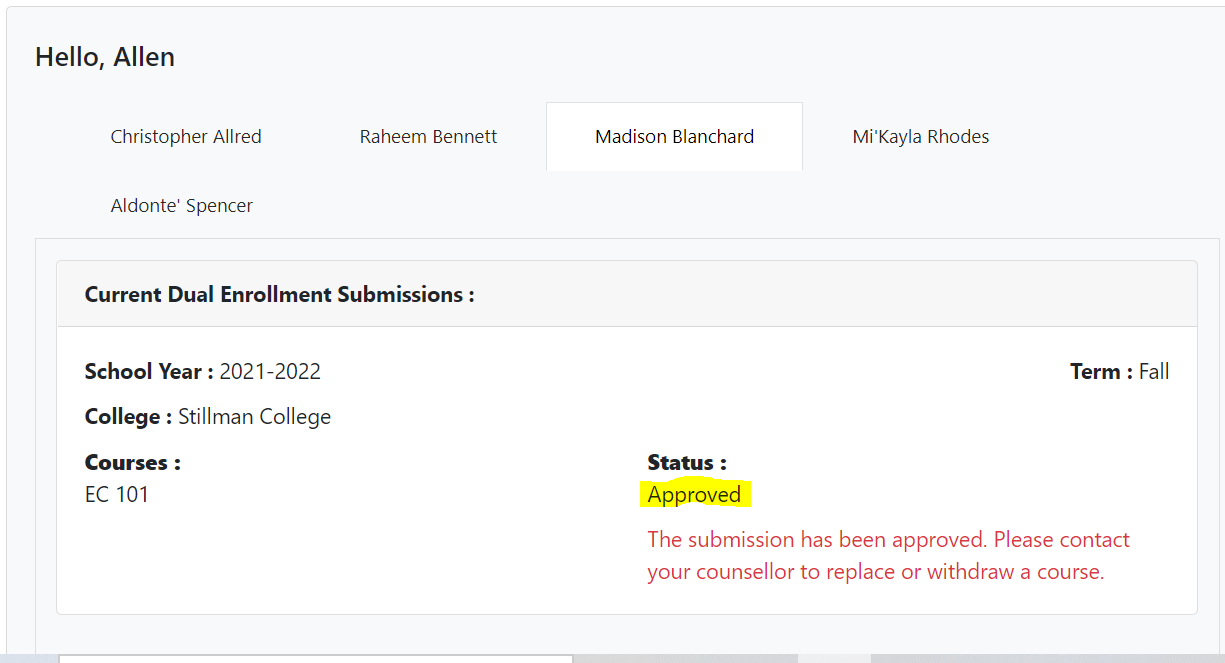
Task: Click the Hello, Allen greeting heading
Action: click(105, 57)
